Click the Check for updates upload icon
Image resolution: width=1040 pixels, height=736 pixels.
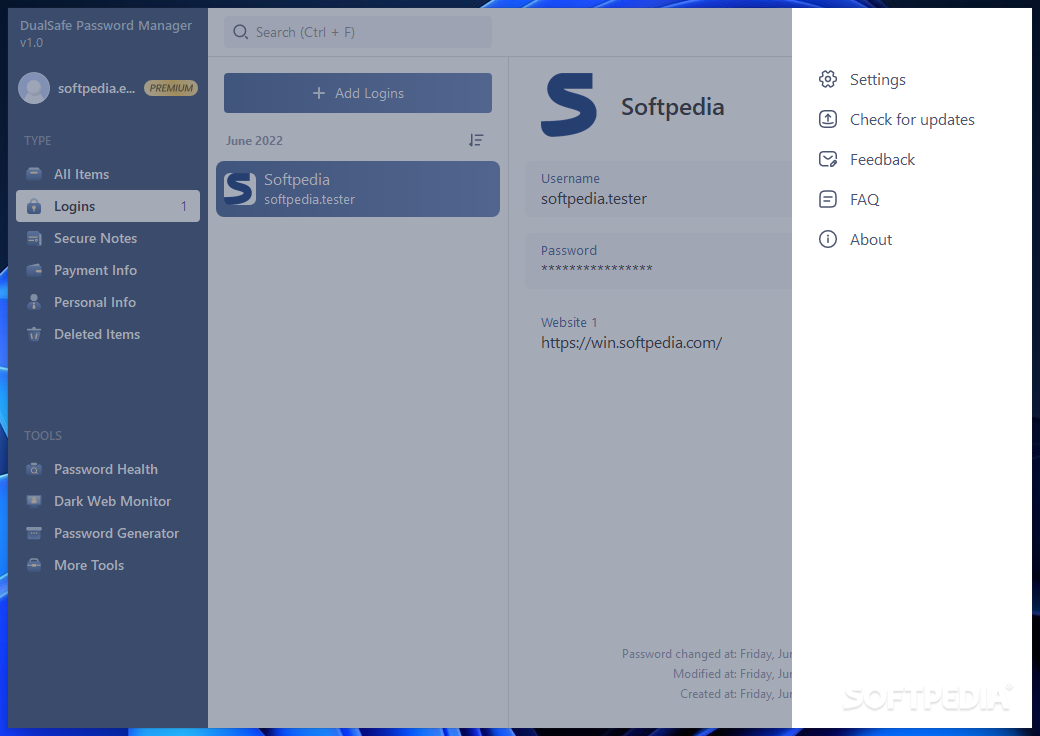tap(828, 119)
